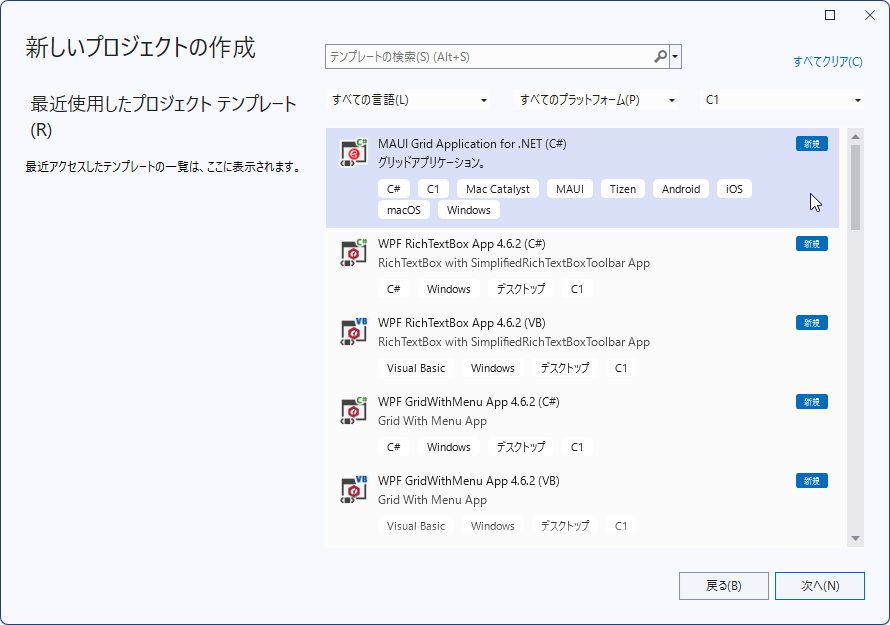
Task: Select WPF RichTextBox App 4.6.2 (VB) title
Action: click(461, 322)
